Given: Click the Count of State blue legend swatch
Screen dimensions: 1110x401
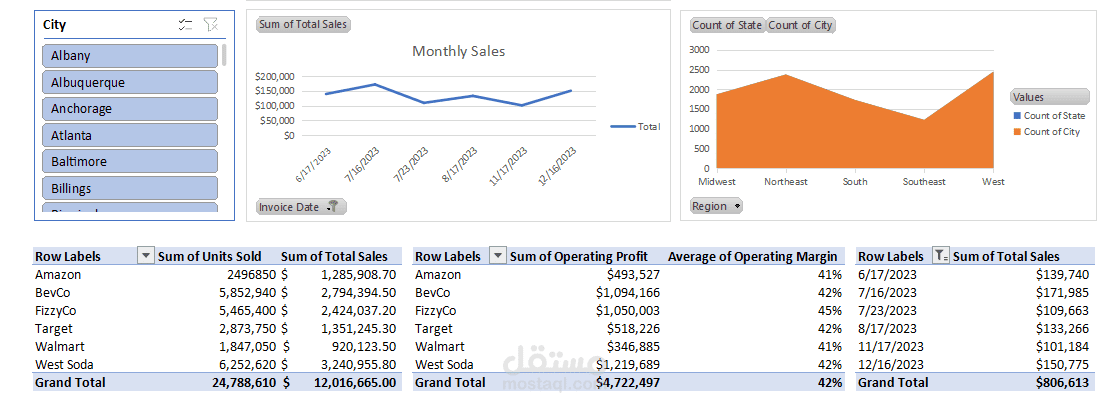Looking at the screenshot, I should coord(1017,116).
